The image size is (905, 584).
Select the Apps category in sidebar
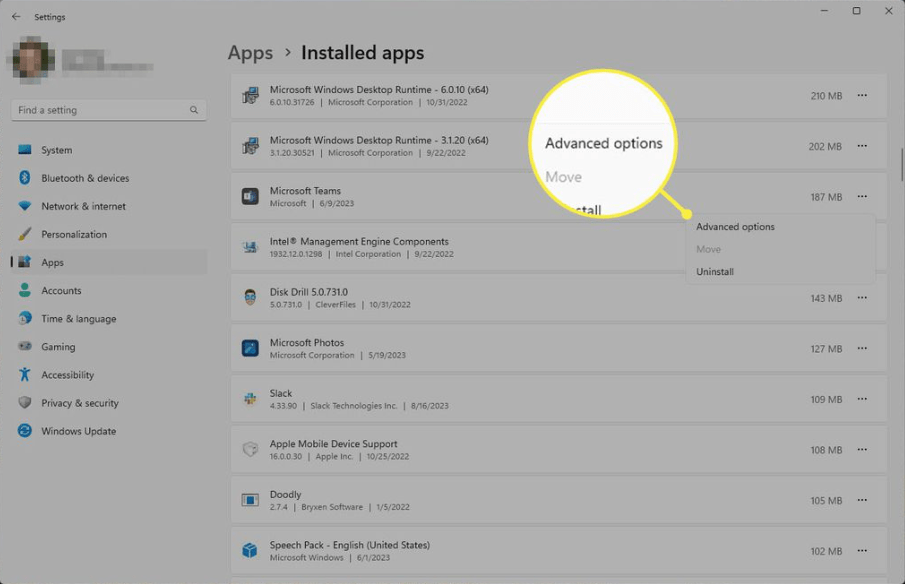pos(109,263)
